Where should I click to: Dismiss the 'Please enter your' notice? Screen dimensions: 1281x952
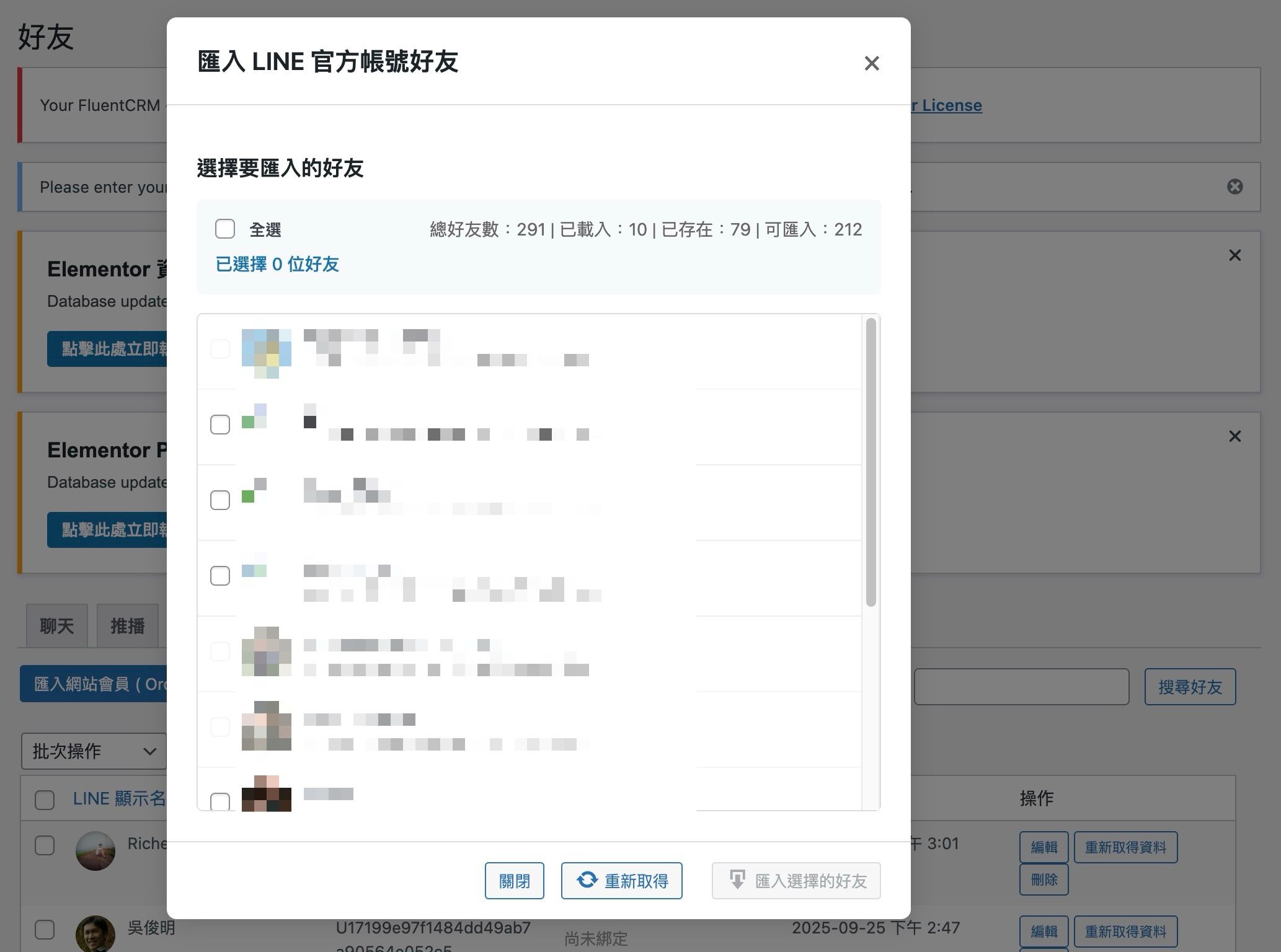point(1234,187)
